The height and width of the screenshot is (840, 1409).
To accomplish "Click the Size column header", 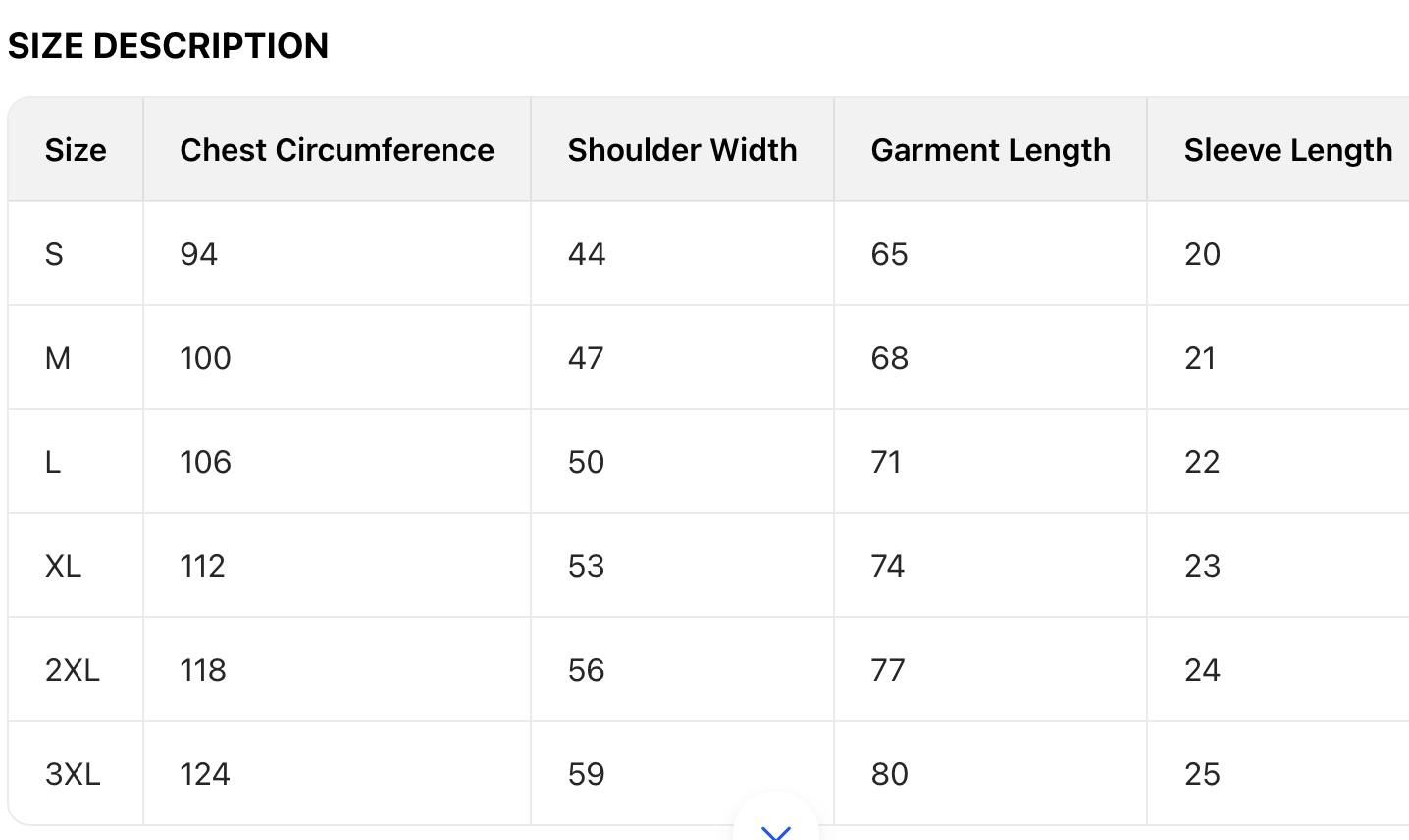I will (76, 150).
